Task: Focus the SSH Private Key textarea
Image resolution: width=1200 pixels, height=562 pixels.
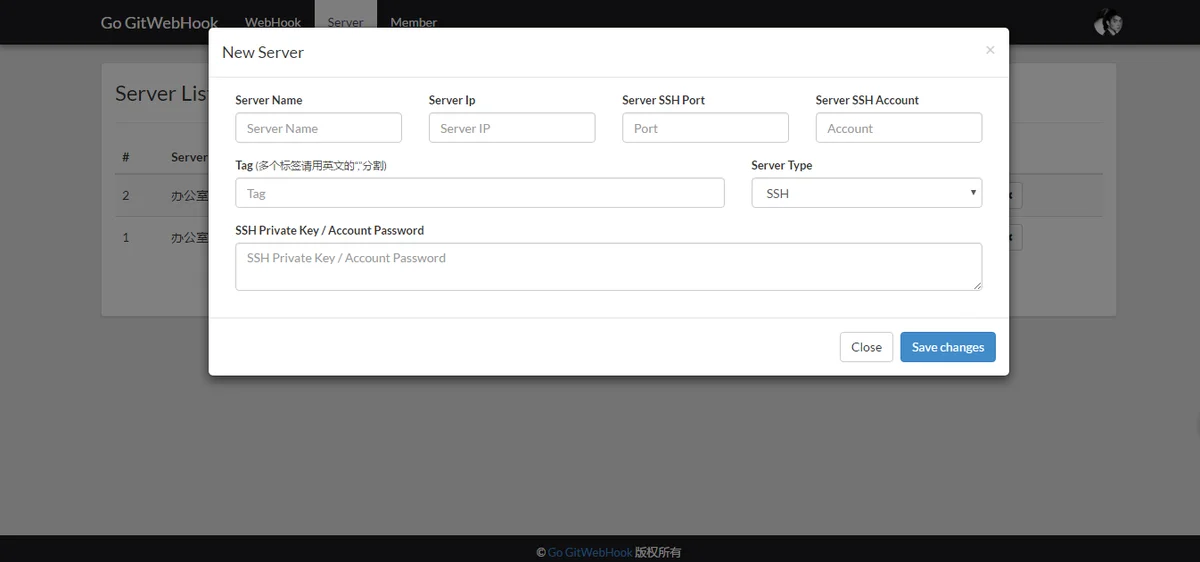Action: pos(608,267)
